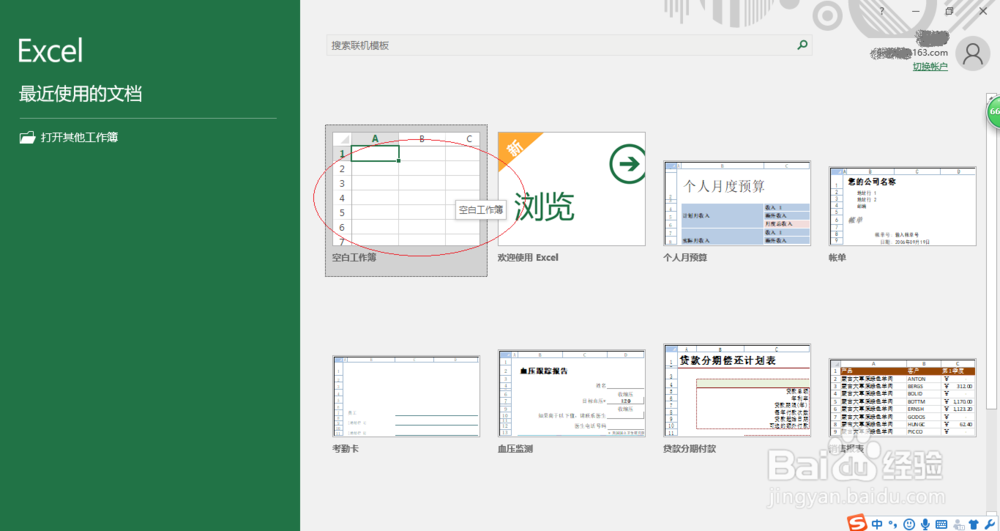This screenshot has width=1000, height=531.
Task: Choose the 血压监测 template thumbnail
Action: click(x=572, y=393)
